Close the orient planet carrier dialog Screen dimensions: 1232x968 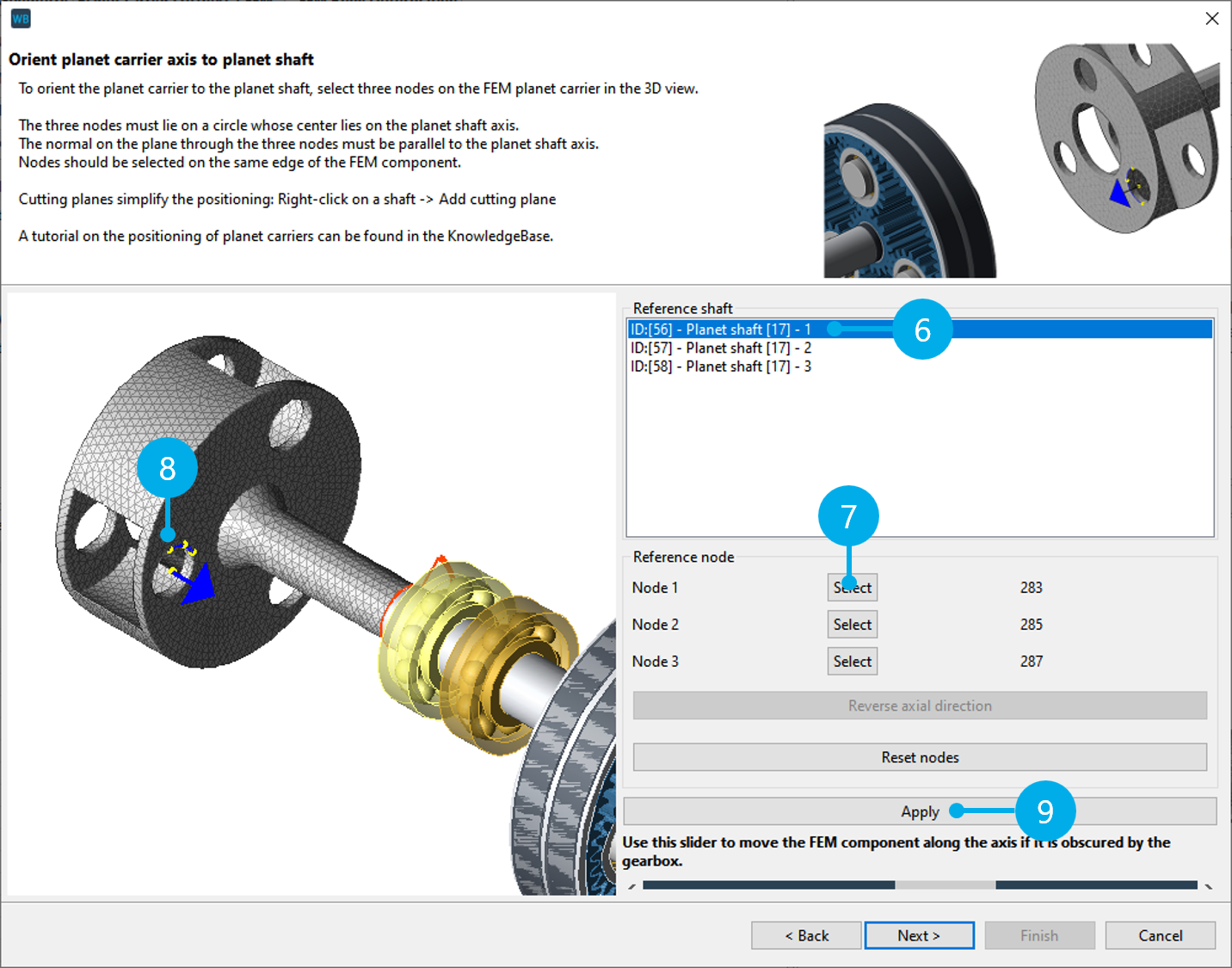pyautogui.click(x=1211, y=19)
